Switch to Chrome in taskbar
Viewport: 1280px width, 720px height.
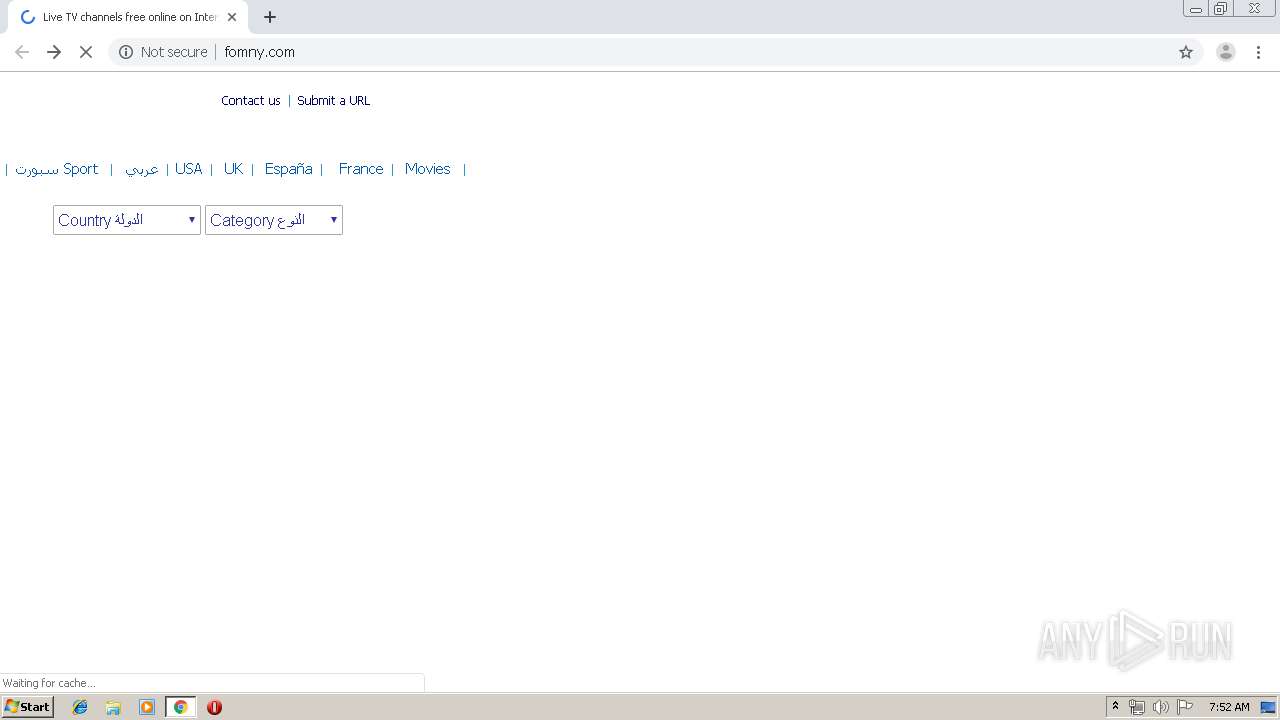tap(180, 707)
